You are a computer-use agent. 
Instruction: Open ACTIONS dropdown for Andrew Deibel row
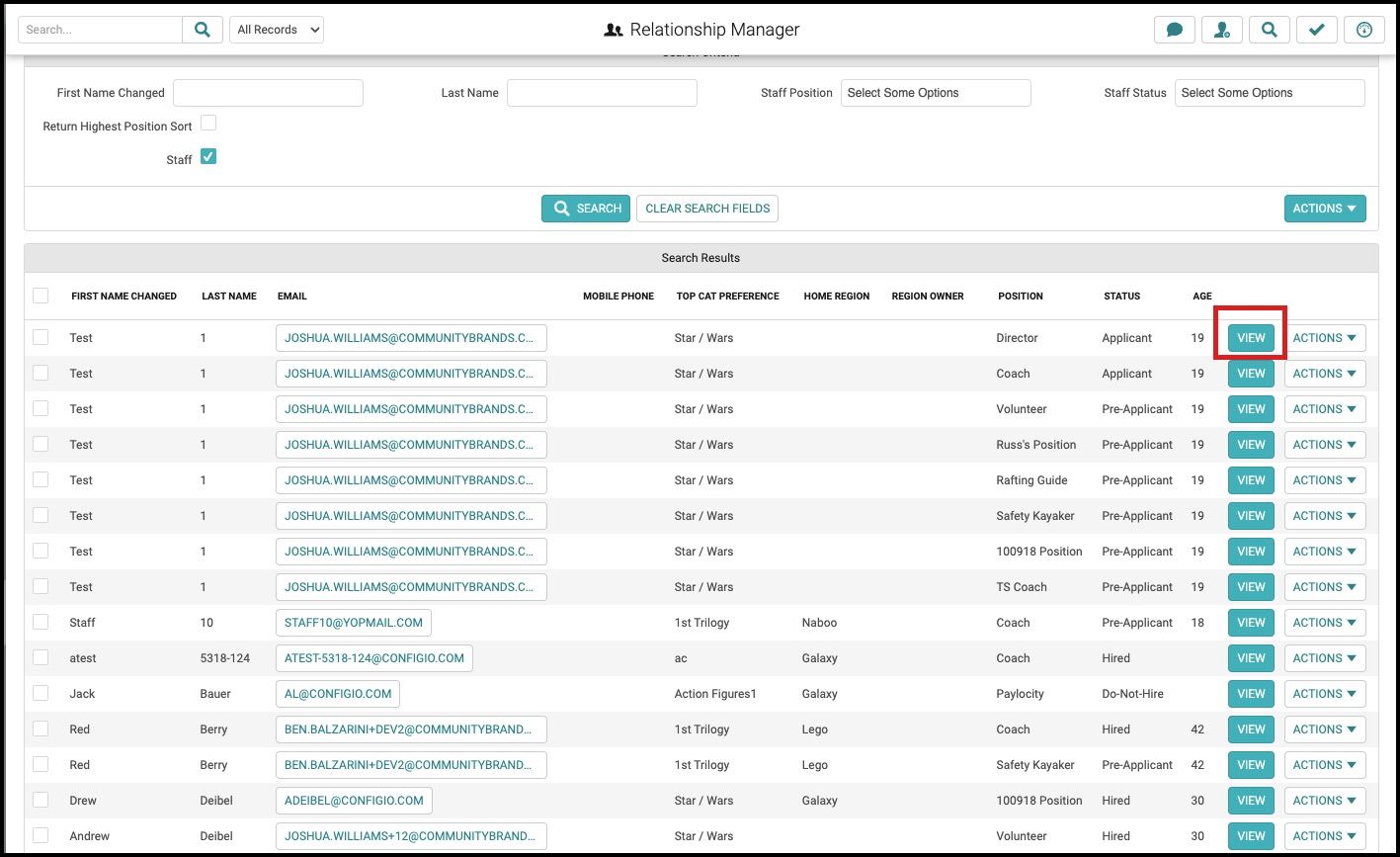point(1325,836)
